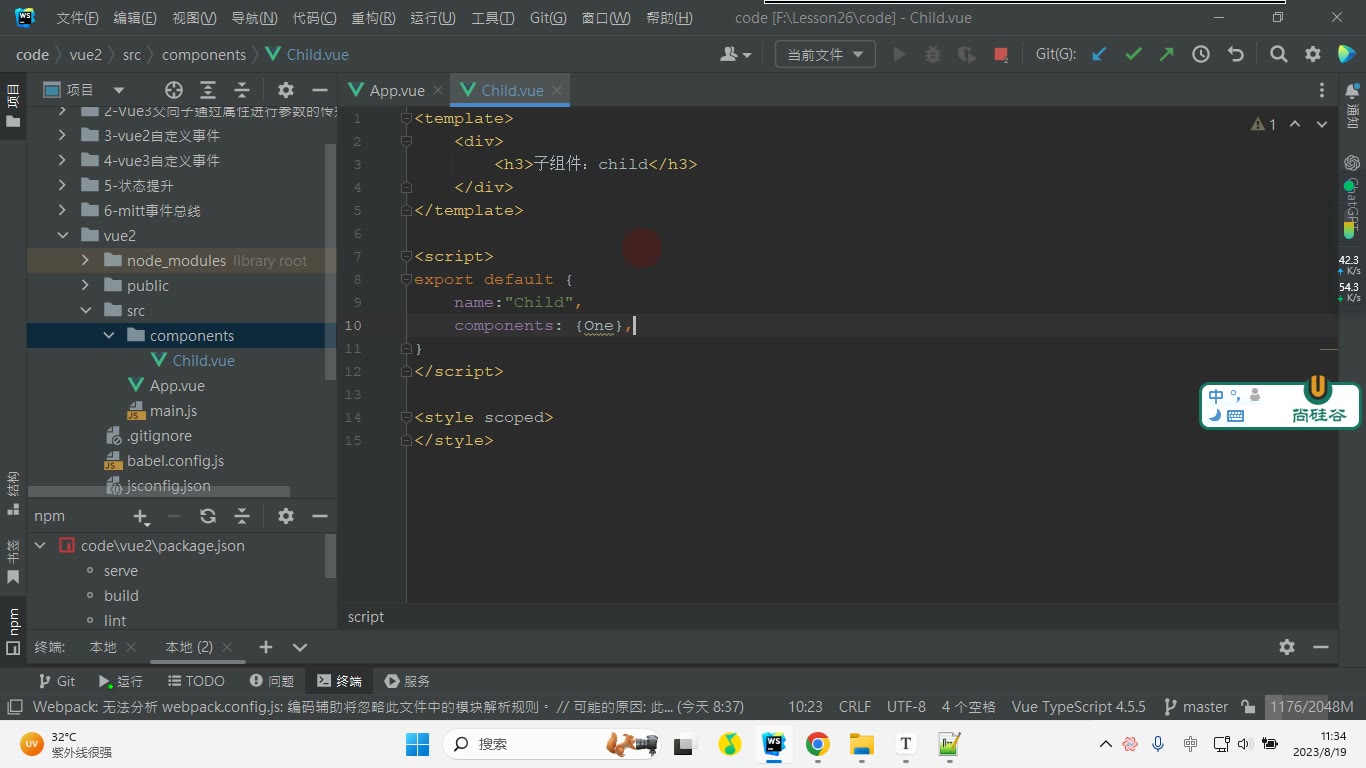Click the UTF-8 encoding status entry

[x=906, y=707]
